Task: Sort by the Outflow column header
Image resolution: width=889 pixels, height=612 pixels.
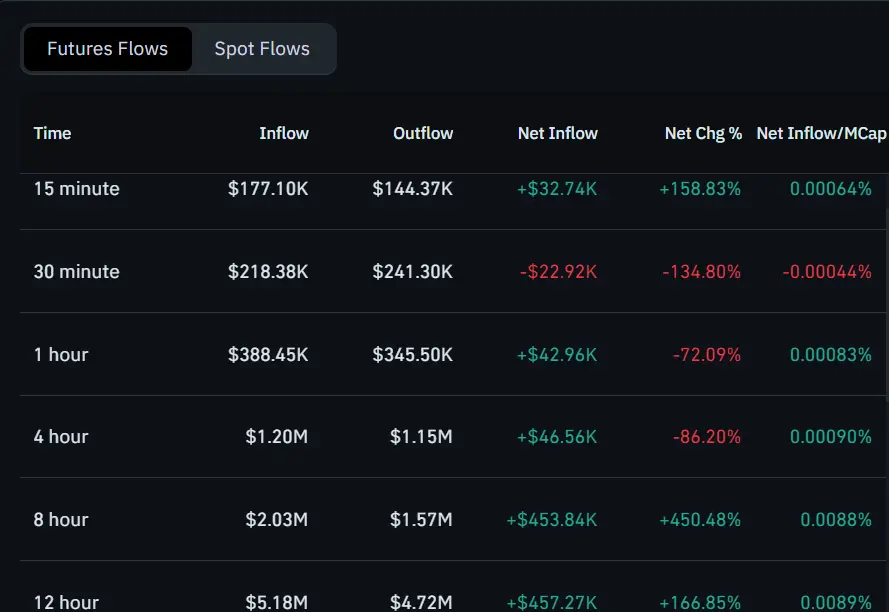Action: [423, 133]
